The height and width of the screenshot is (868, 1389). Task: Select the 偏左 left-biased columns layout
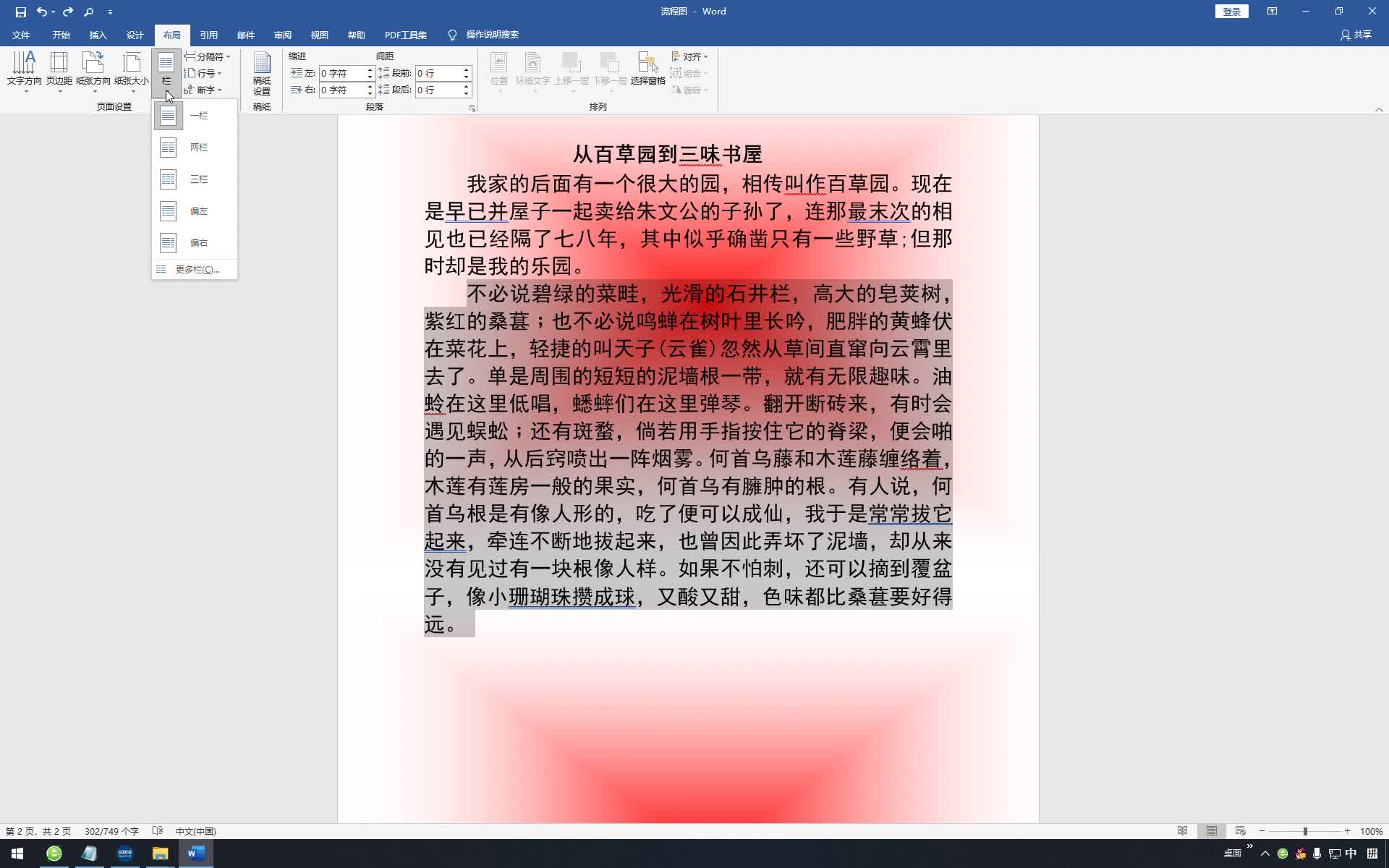pyautogui.click(x=195, y=211)
